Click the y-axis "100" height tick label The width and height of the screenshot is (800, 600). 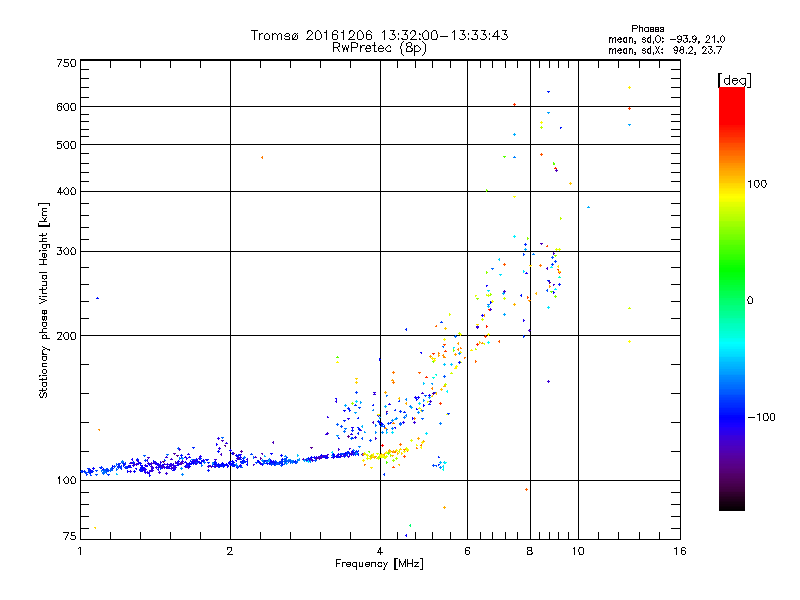point(67,480)
